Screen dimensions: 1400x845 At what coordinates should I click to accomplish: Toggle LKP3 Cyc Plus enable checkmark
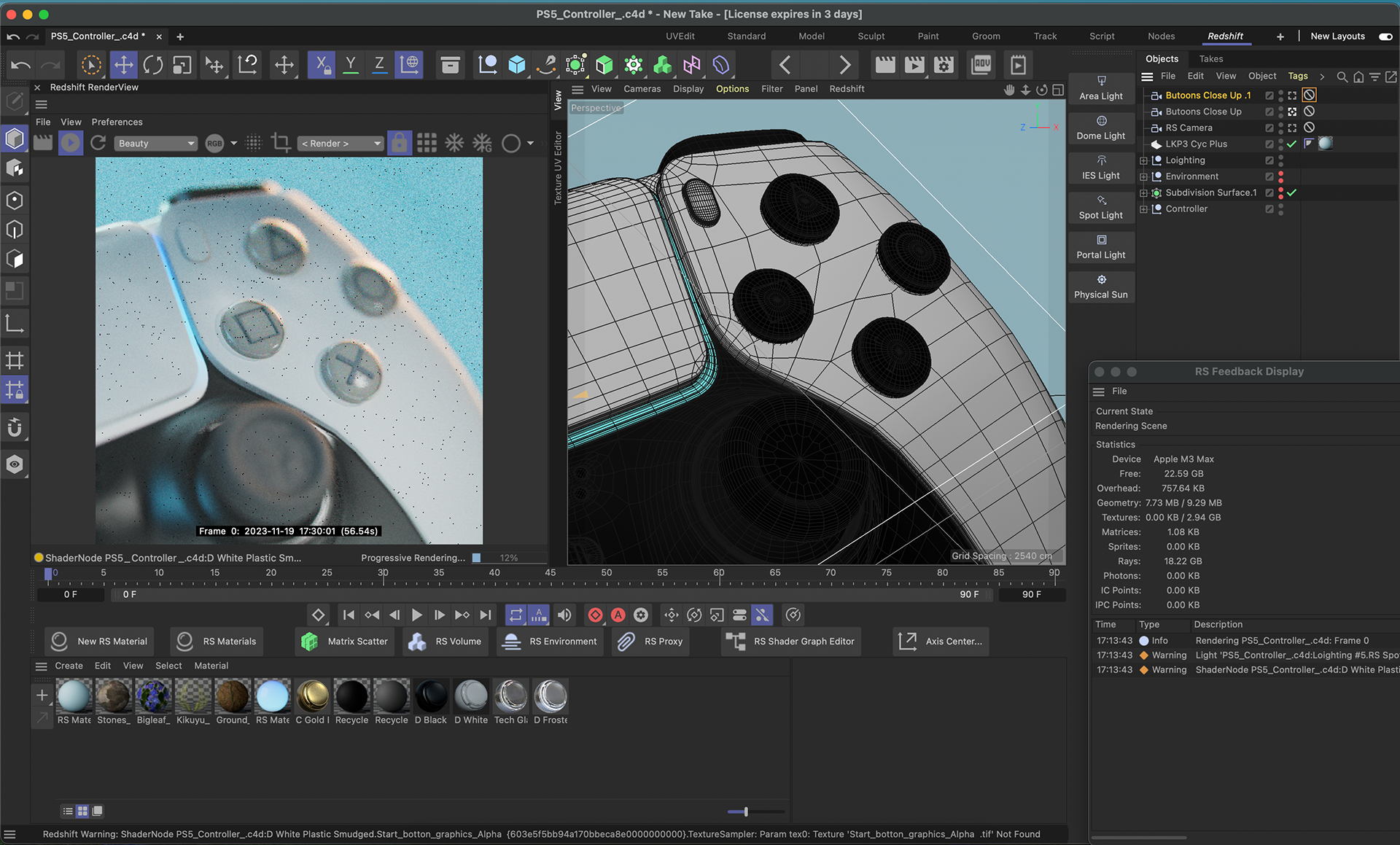pyautogui.click(x=1291, y=144)
